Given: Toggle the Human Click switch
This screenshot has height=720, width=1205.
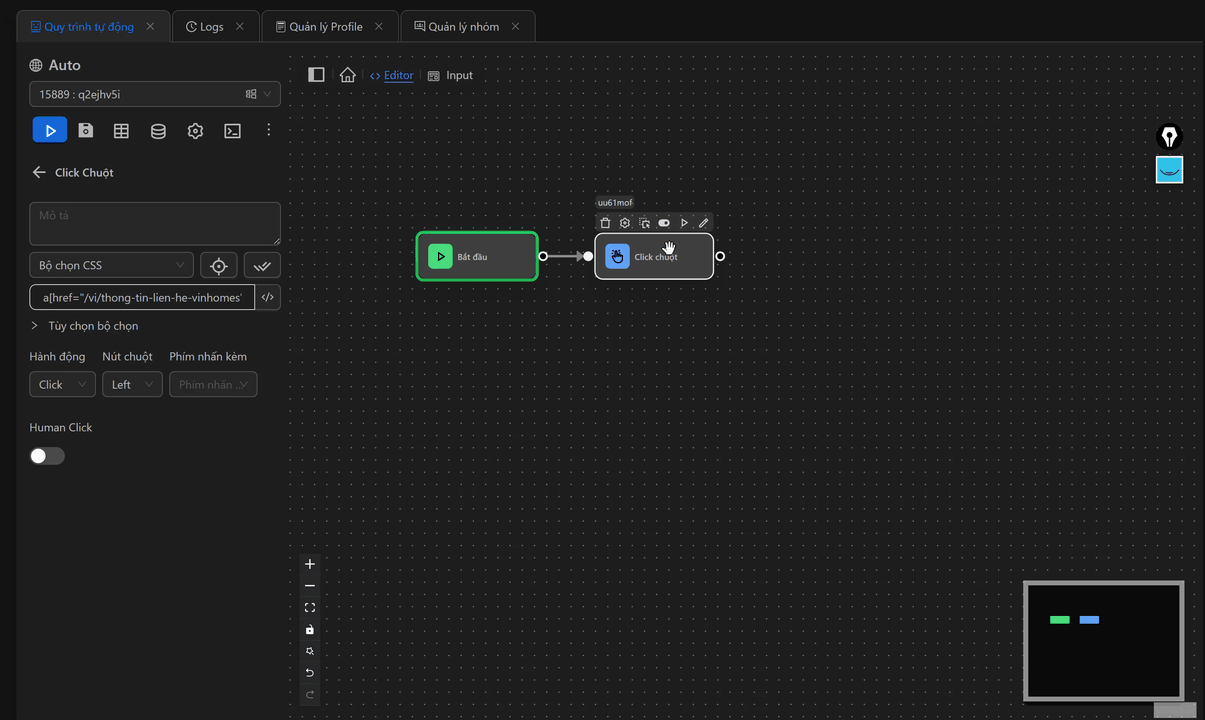Looking at the screenshot, I should [47, 456].
